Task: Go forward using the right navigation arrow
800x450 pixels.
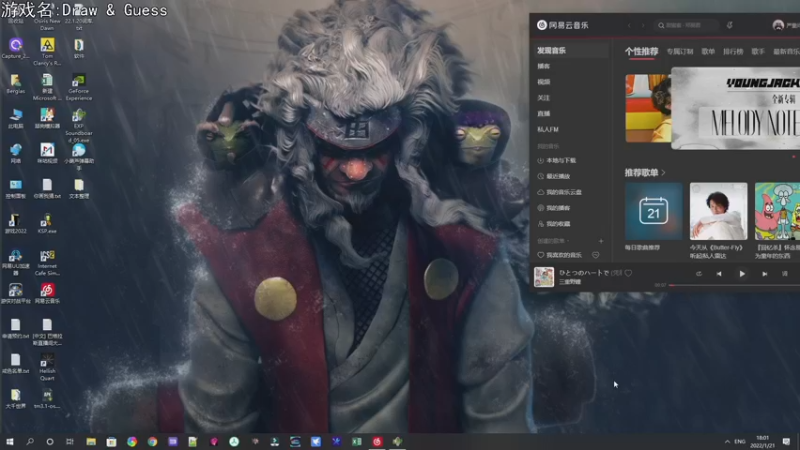Action: point(643,25)
